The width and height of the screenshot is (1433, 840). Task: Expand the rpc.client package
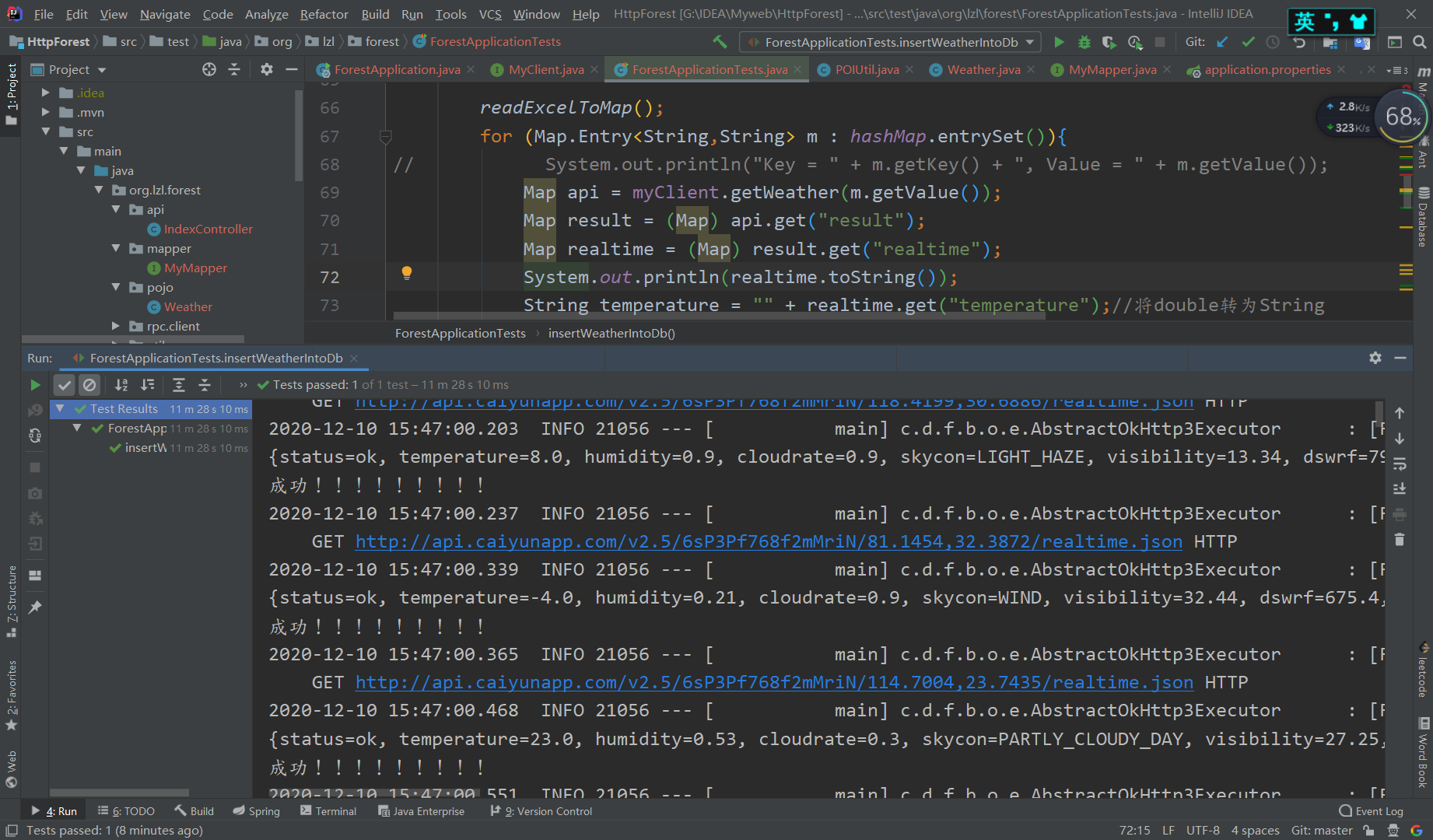pos(115,326)
